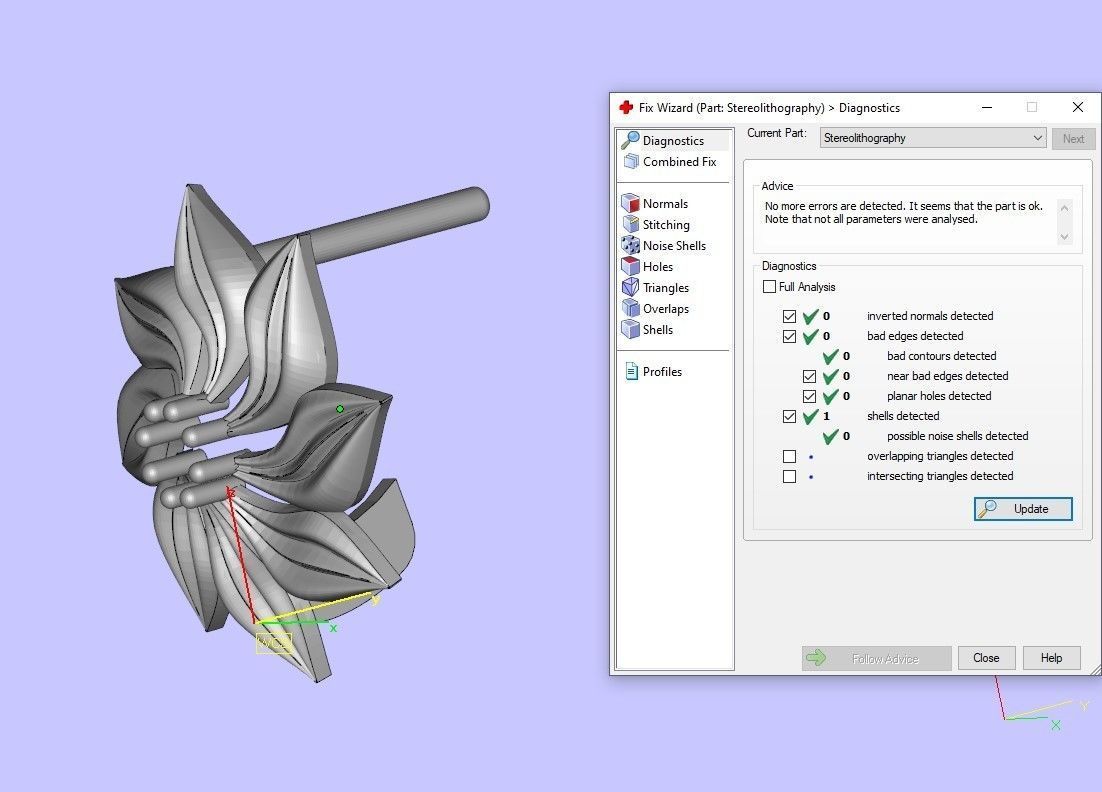Open the Combined Fix page

(x=680, y=162)
